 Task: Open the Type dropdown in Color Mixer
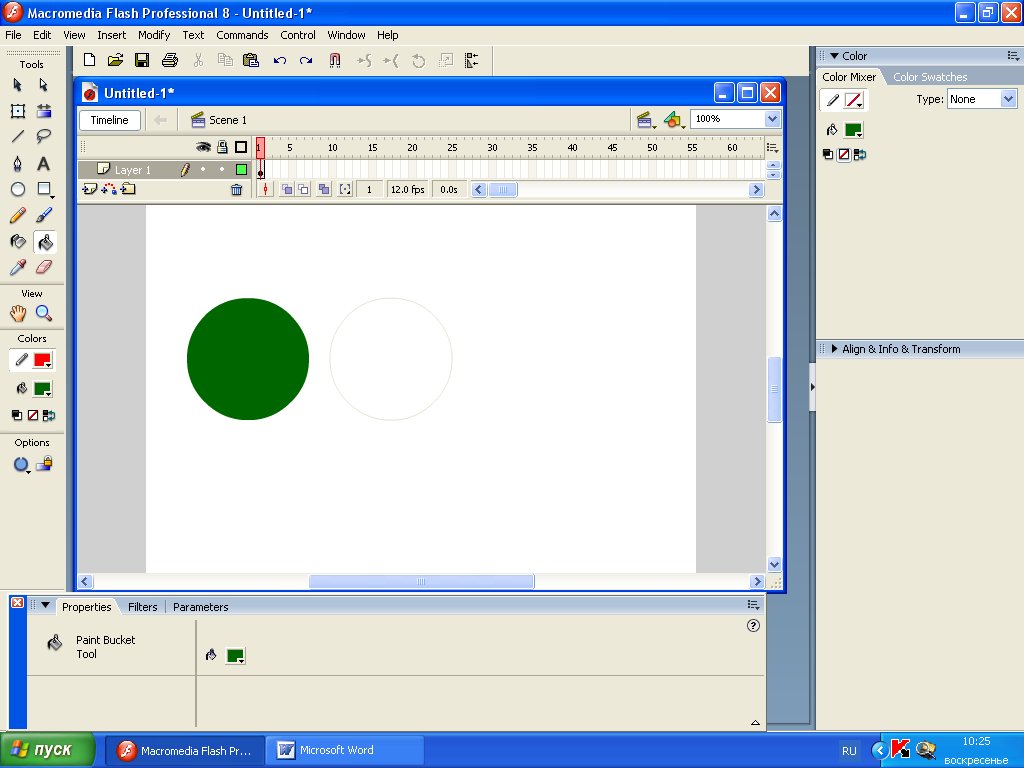[1008, 99]
